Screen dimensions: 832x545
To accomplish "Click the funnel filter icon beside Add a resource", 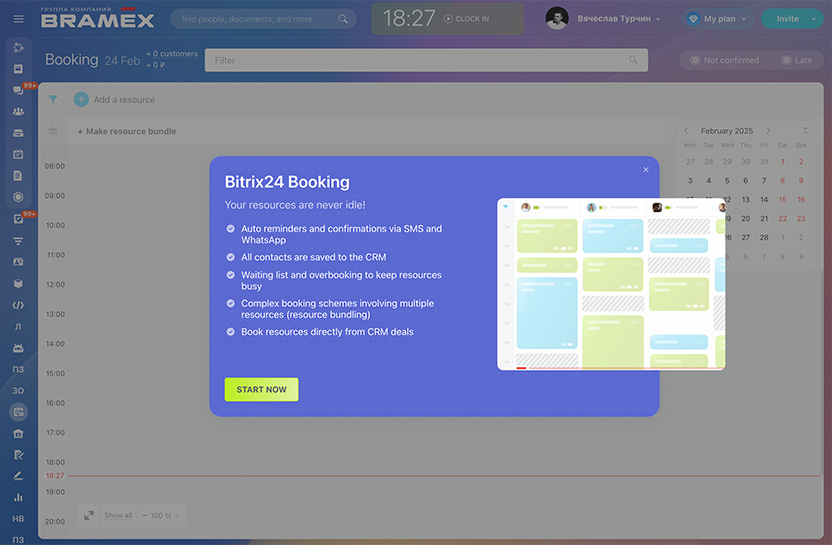I will tap(53, 100).
